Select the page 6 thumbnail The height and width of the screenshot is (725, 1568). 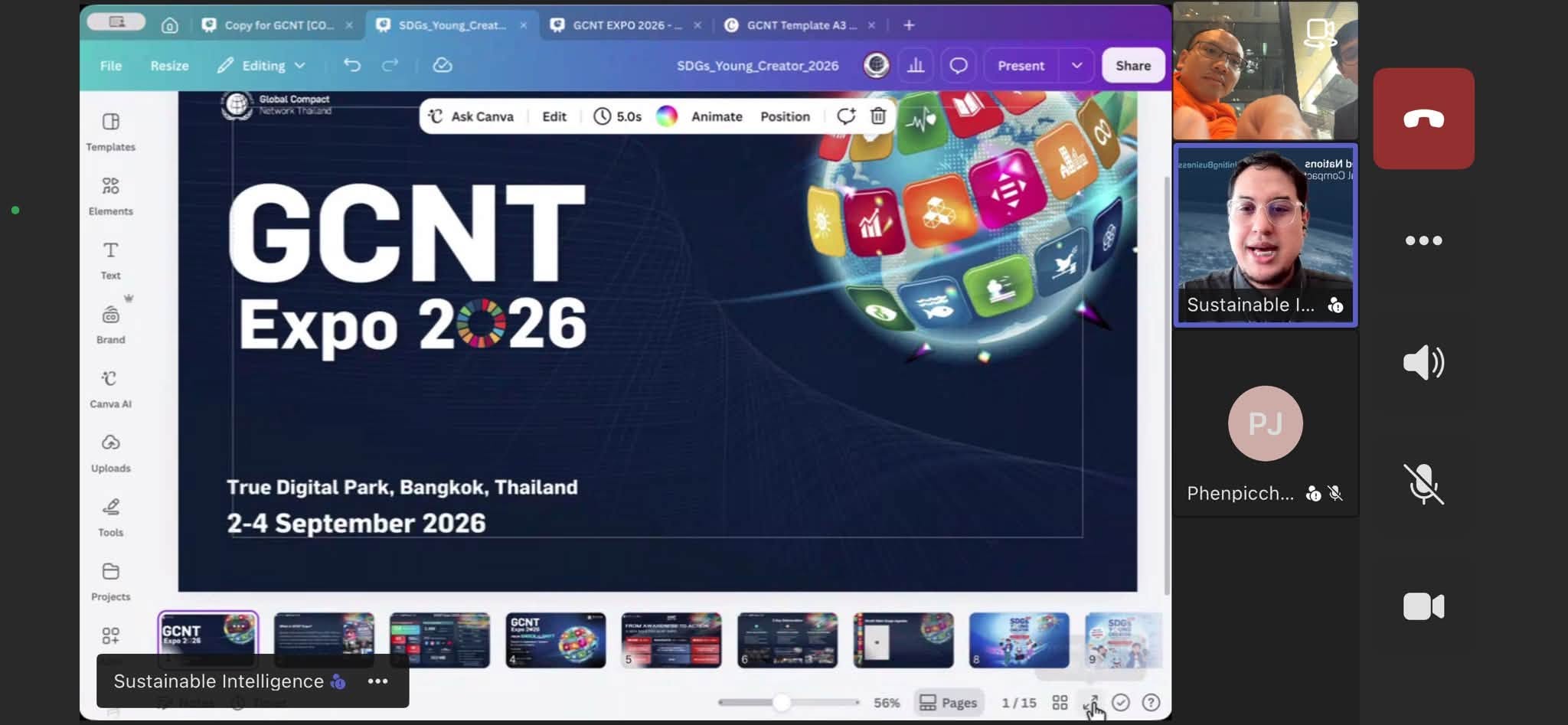pos(787,640)
